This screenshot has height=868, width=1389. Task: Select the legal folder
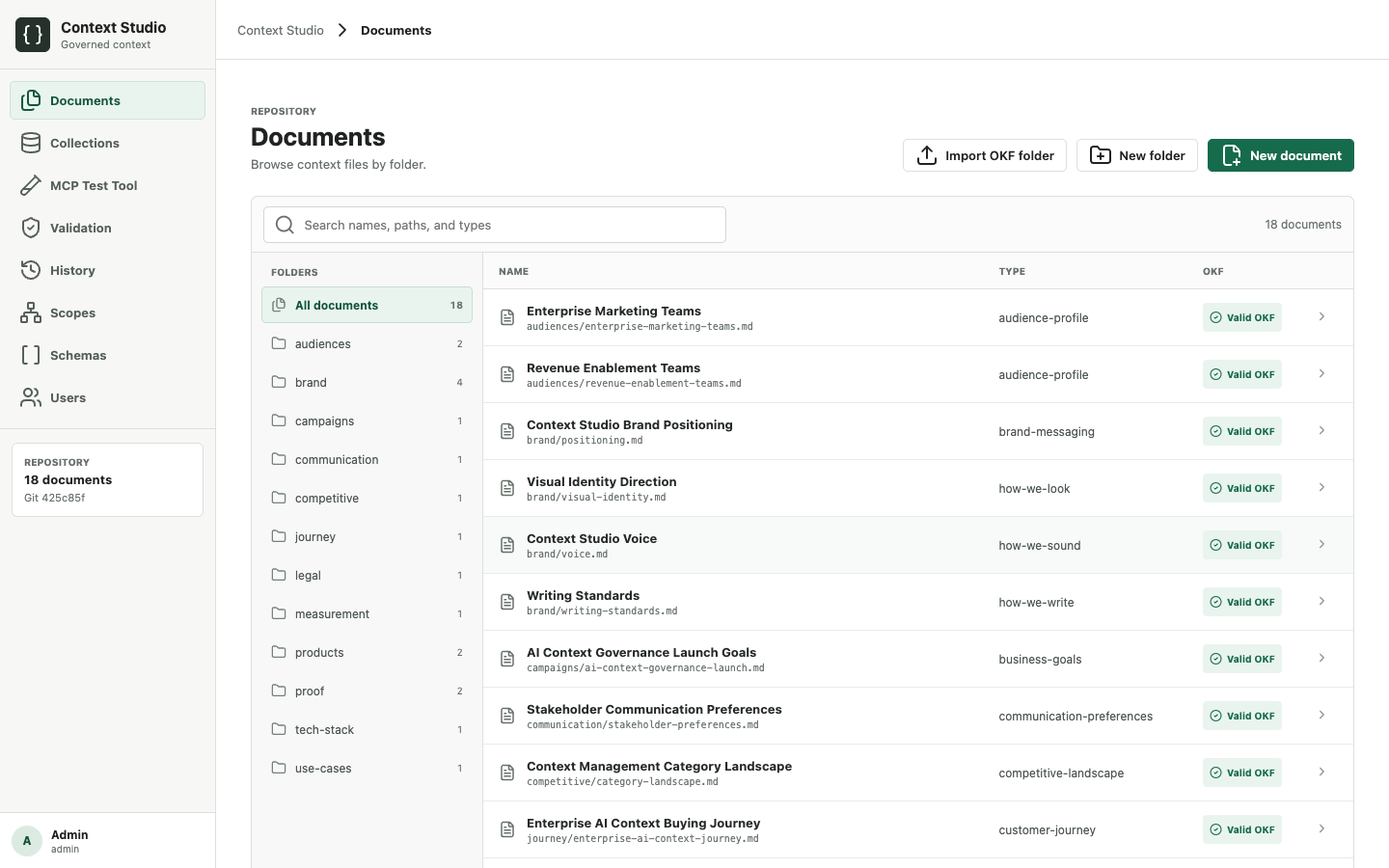pos(367,575)
